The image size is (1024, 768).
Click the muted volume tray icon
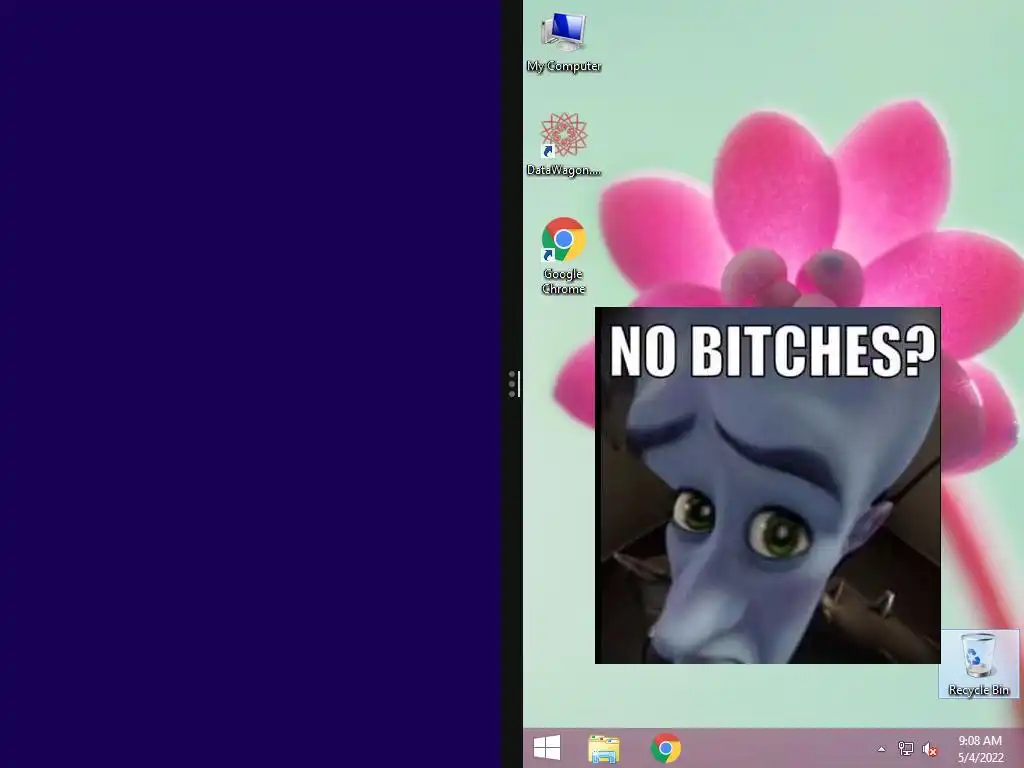click(x=930, y=749)
